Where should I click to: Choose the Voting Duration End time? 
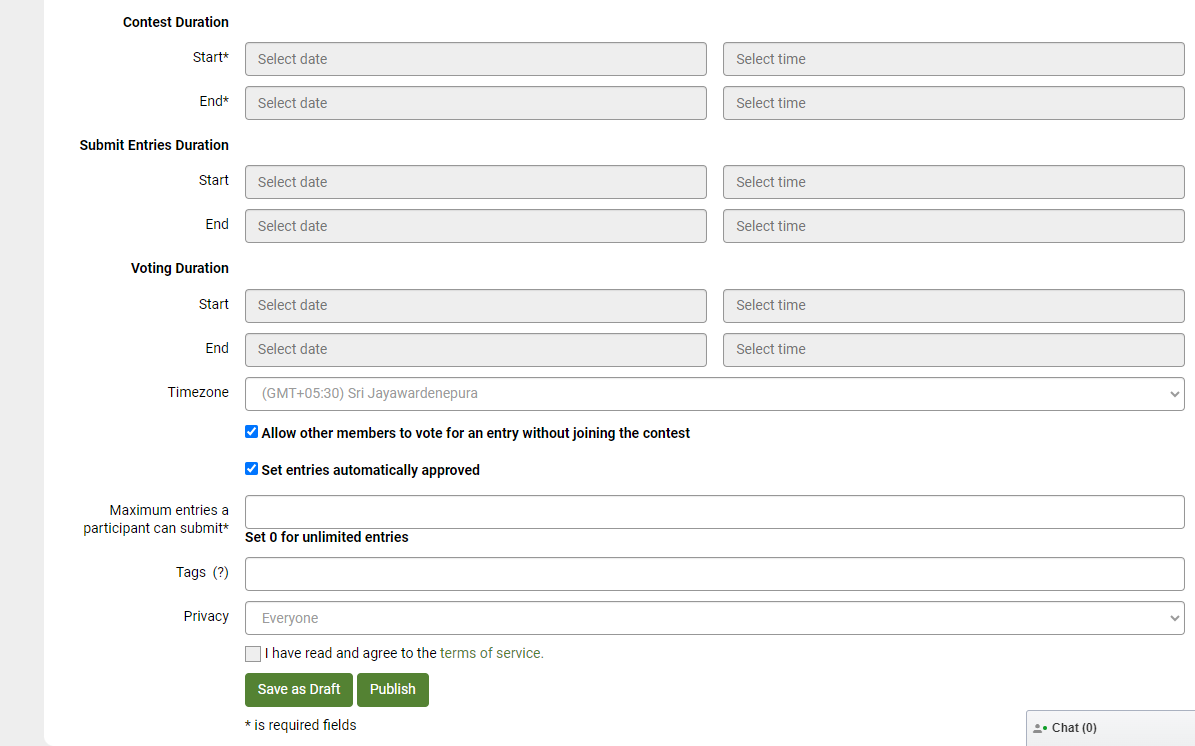point(953,349)
